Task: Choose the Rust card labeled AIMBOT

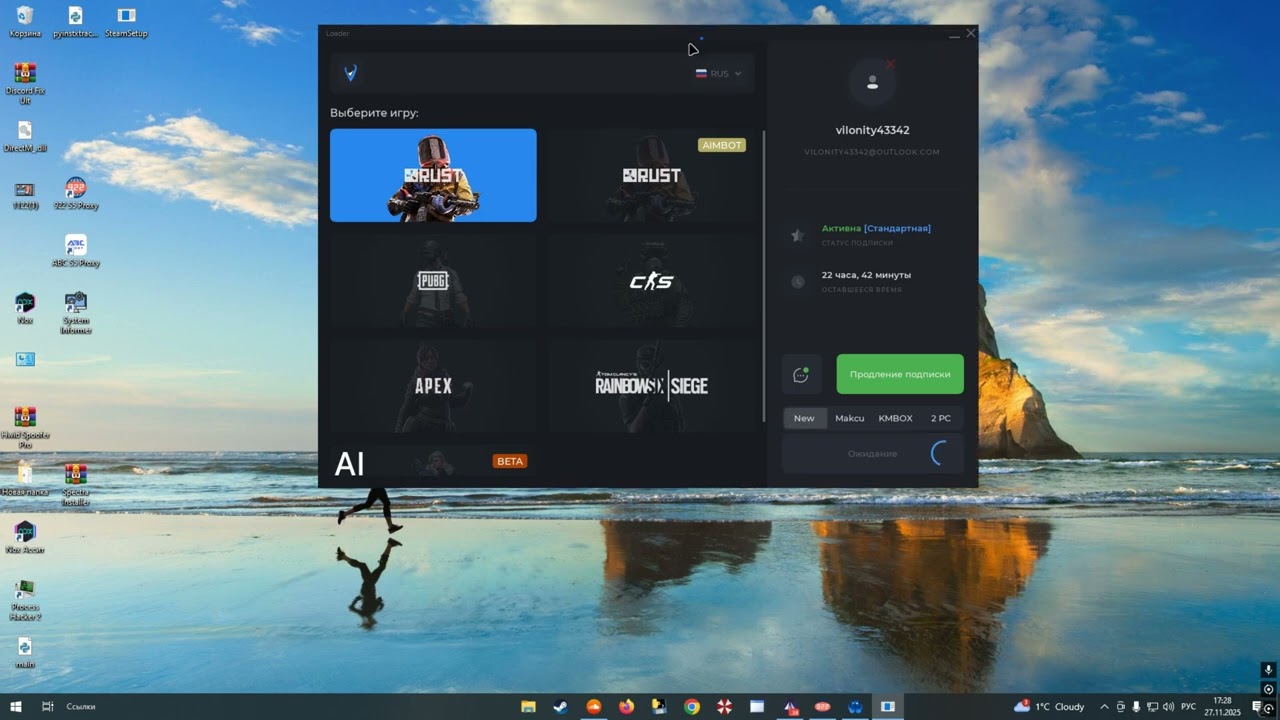Action: point(651,175)
